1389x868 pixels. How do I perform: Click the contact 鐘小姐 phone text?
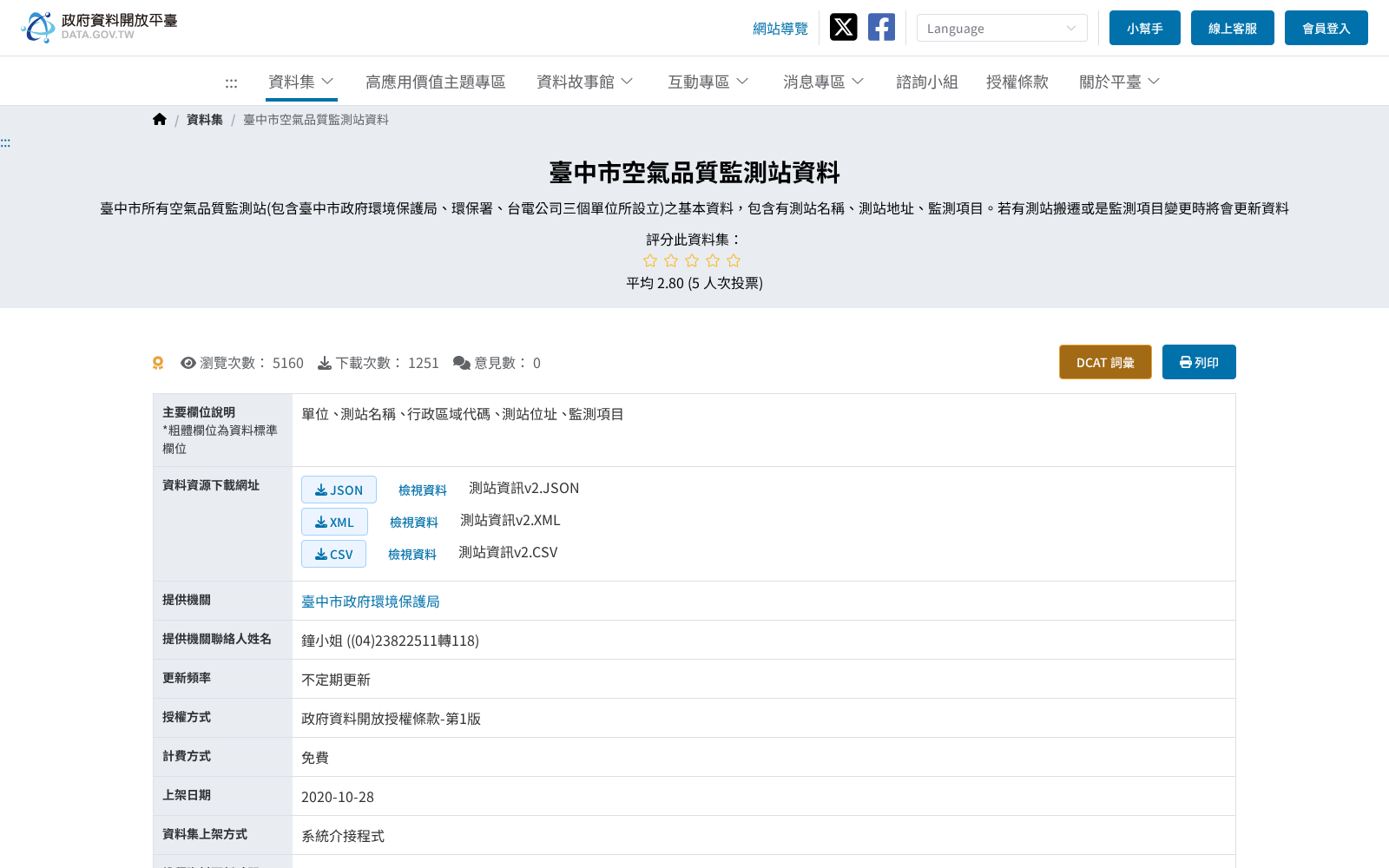pyautogui.click(x=390, y=641)
